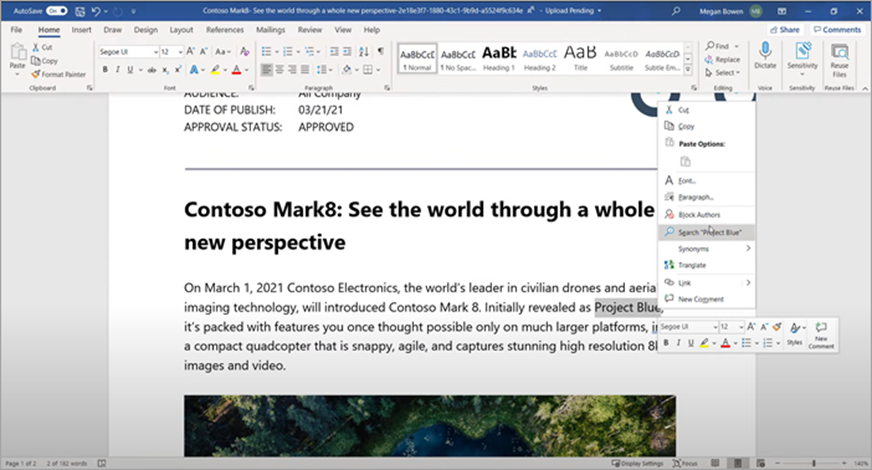The width and height of the screenshot is (872, 470).
Task: Toggle Italic in the ribbon Font group
Action: coord(117,70)
